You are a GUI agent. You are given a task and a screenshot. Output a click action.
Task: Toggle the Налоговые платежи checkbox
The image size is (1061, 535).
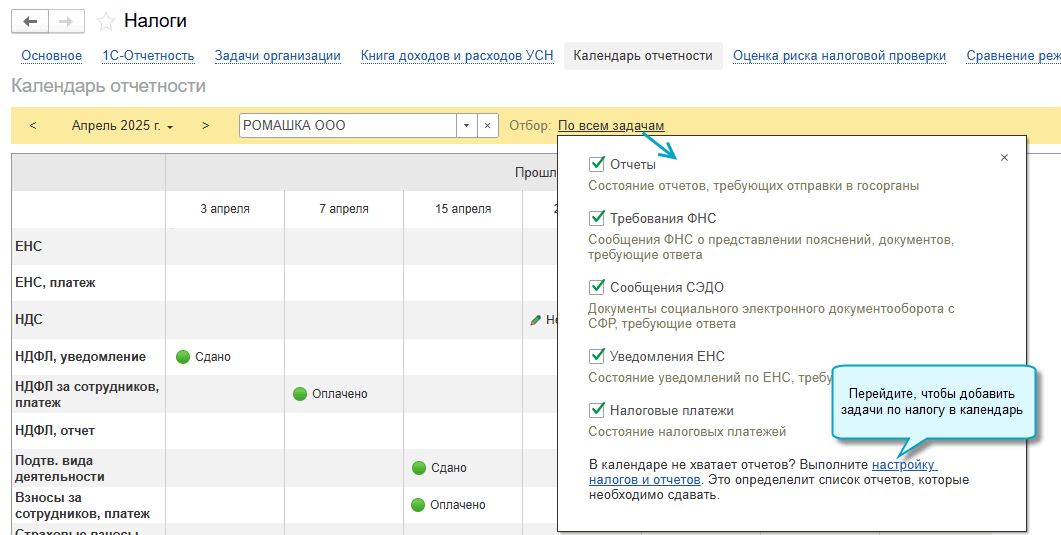tap(598, 410)
